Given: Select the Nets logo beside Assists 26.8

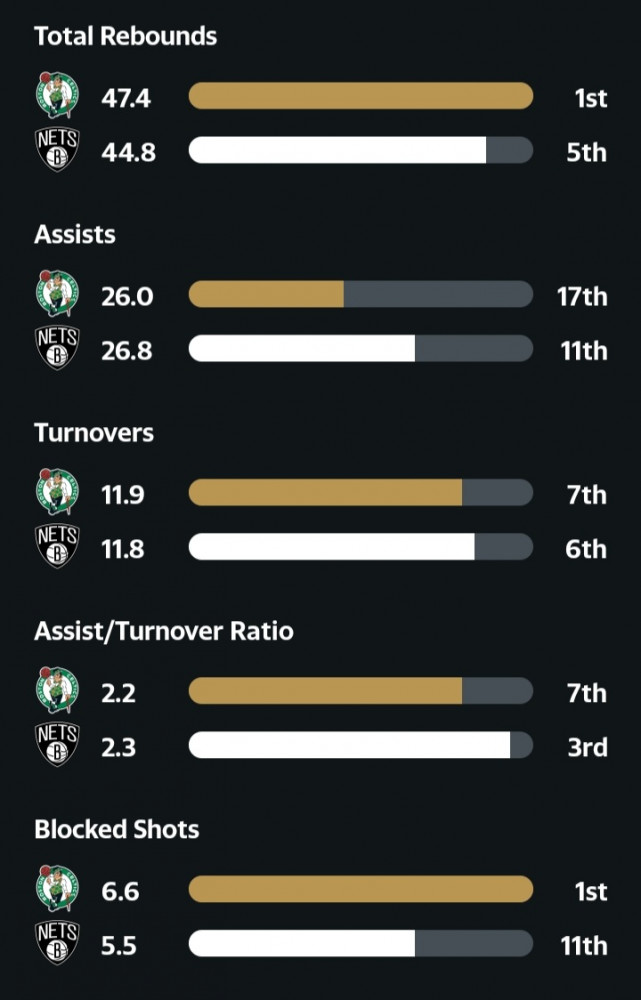Looking at the screenshot, I should tap(57, 348).
